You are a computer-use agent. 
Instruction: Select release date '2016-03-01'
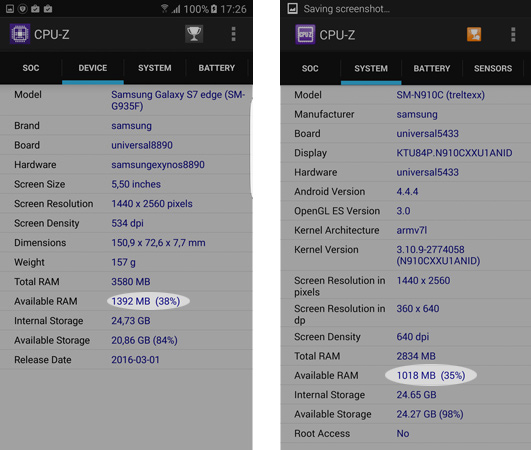pos(135,360)
